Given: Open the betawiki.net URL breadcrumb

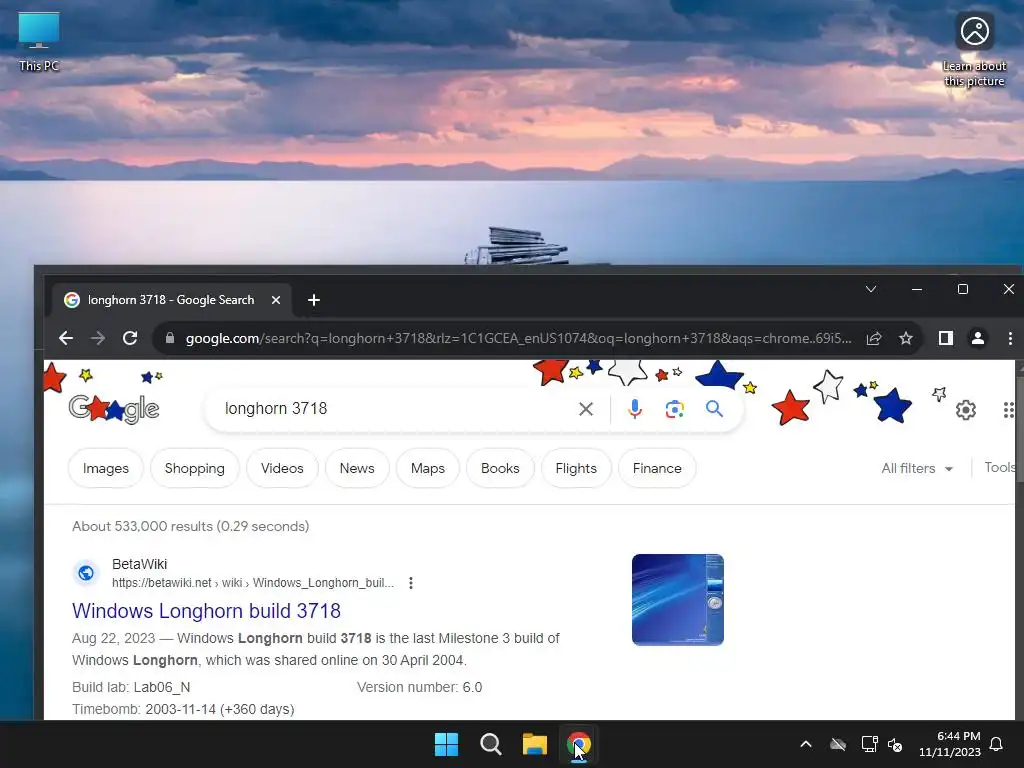Looking at the screenshot, I should 253,583.
